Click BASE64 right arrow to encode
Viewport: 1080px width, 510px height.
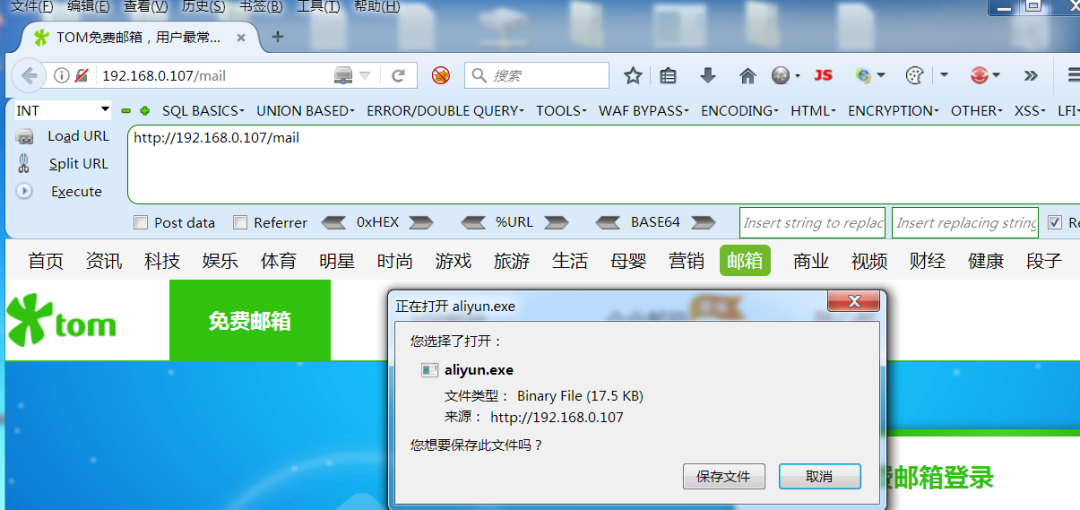point(703,223)
